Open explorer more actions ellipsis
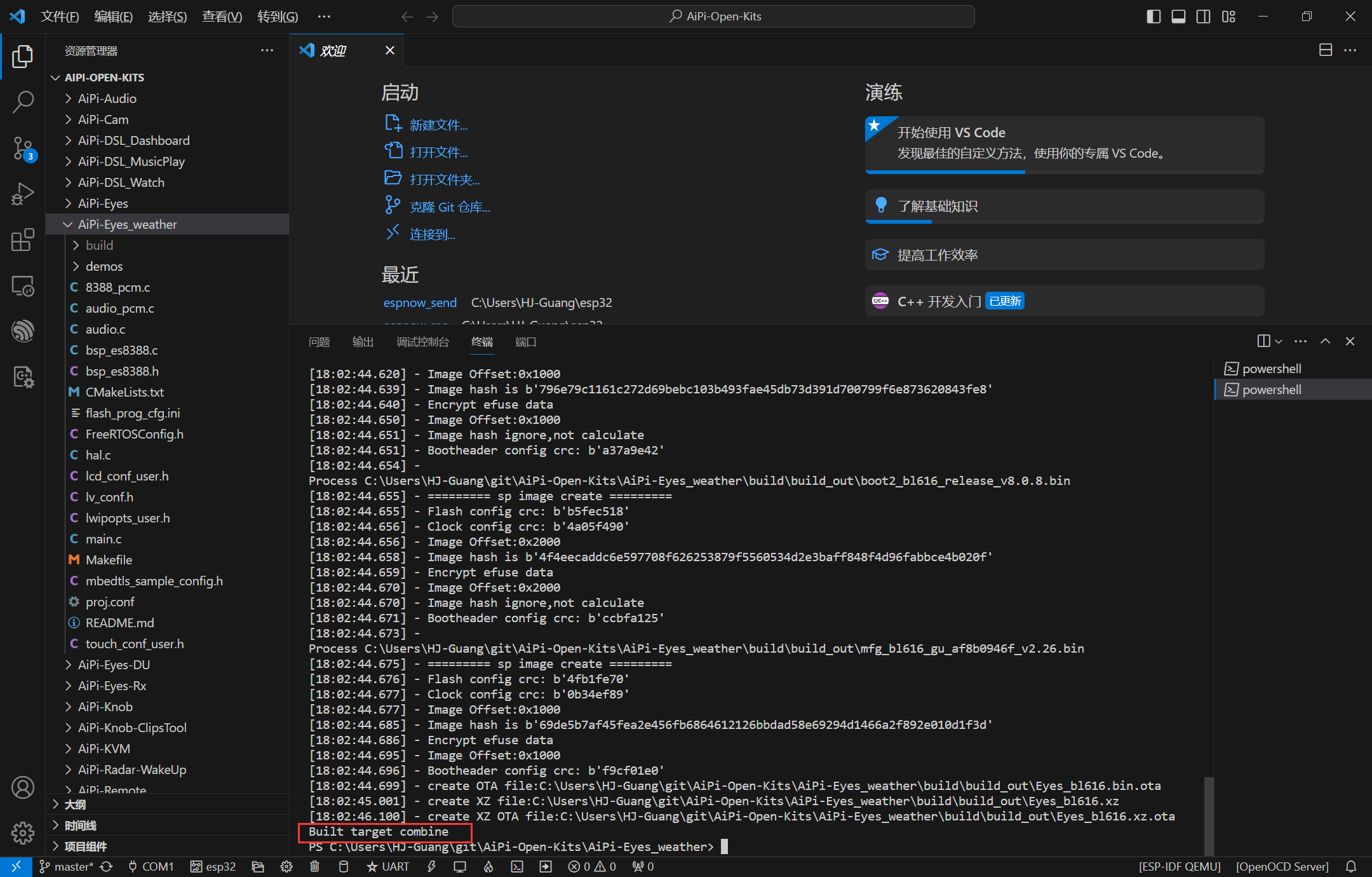The width and height of the screenshot is (1372, 877). pyautogui.click(x=267, y=50)
